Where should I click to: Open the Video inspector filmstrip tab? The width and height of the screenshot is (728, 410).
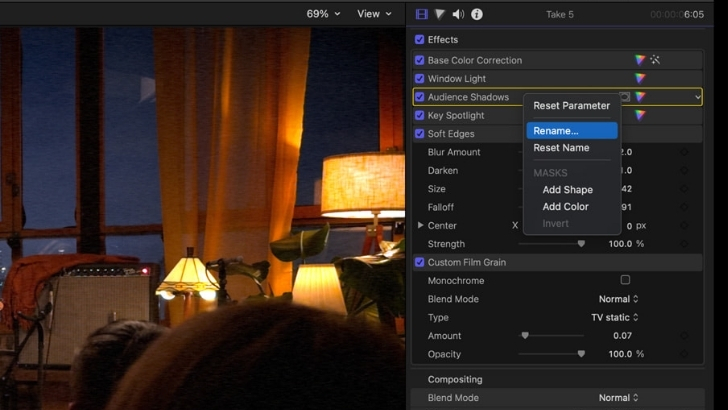pyautogui.click(x=422, y=14)
